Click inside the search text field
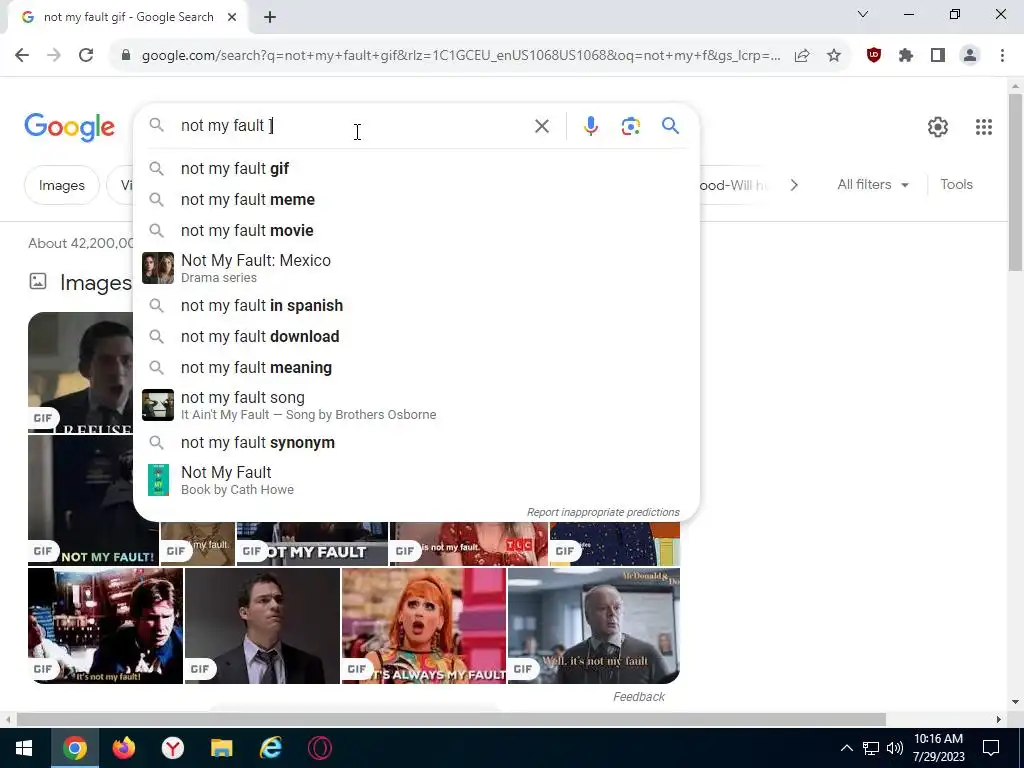The width and height of the screenshot is (1024, 768). point(353,126)
